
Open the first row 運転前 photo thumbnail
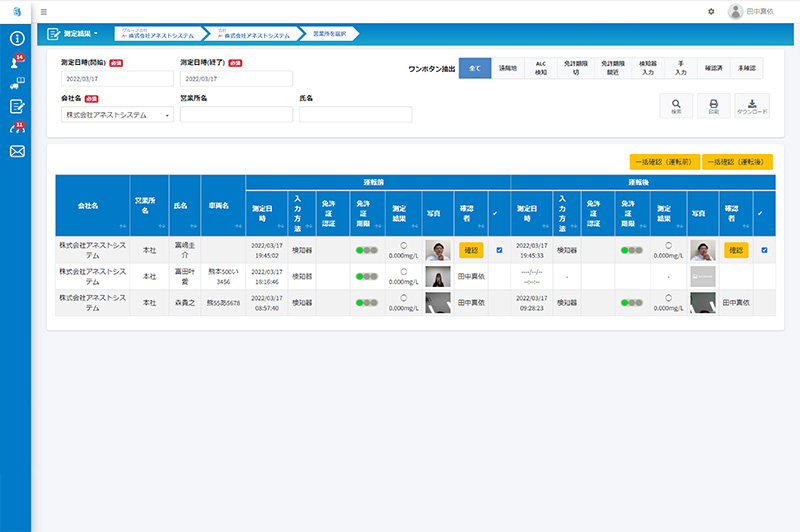(438, 251)
